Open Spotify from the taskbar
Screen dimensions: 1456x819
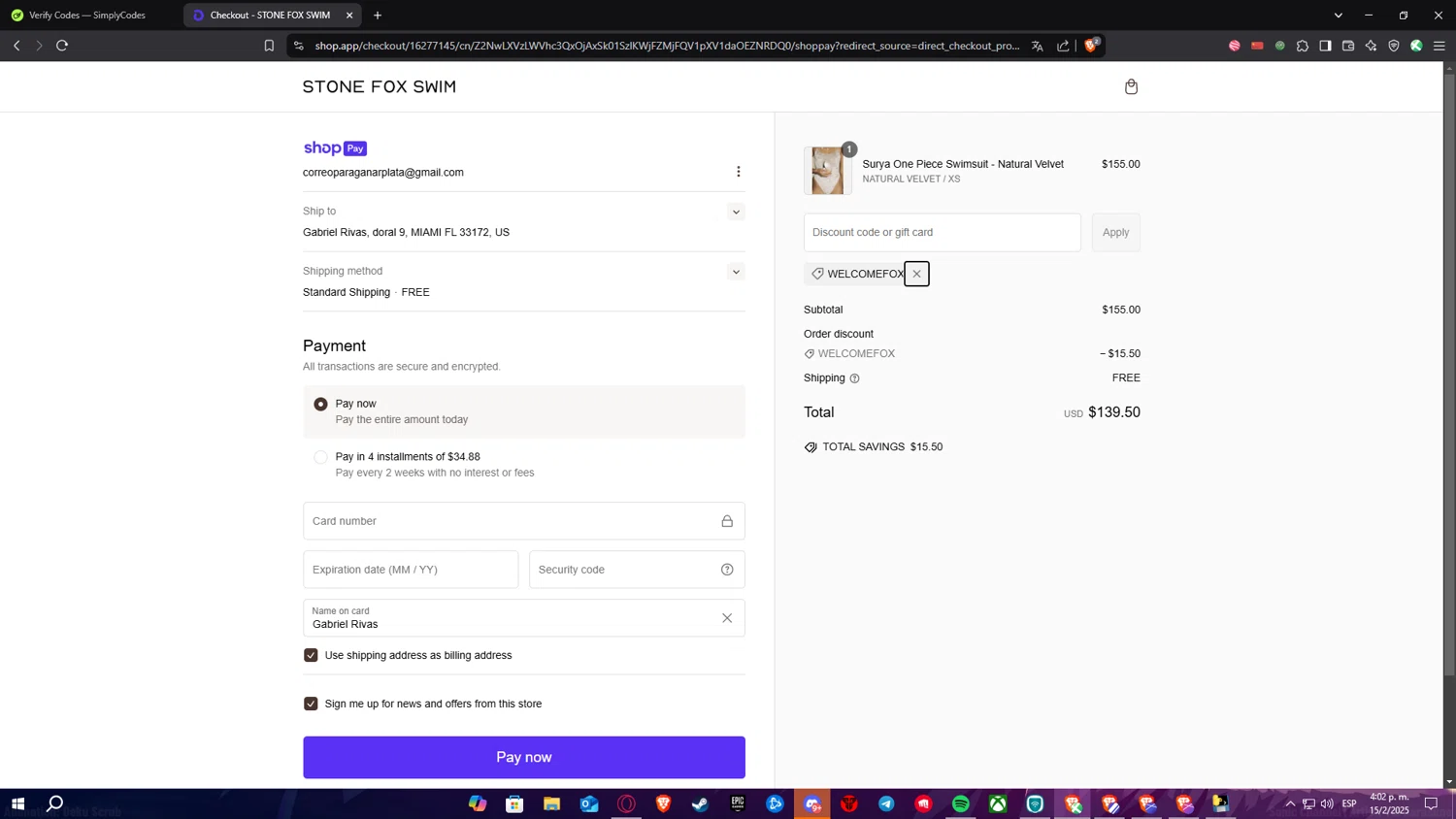[961, 803]
